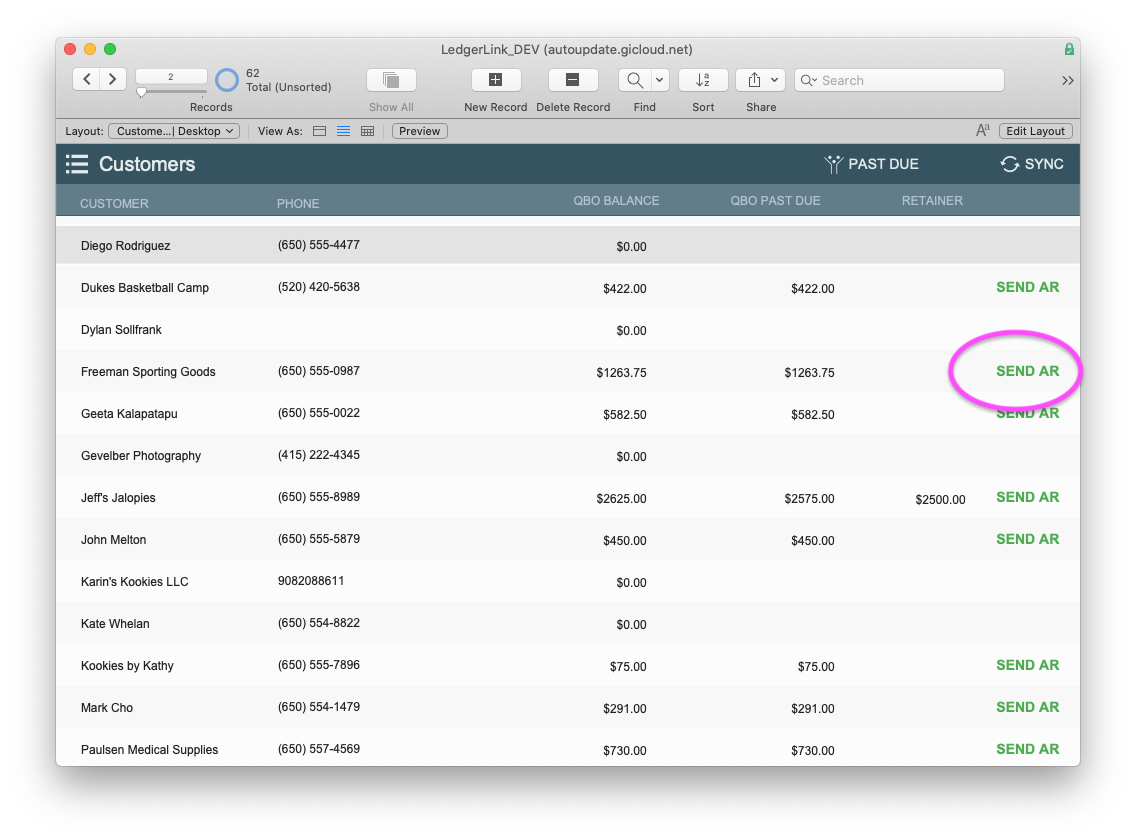
Task: Switch to Table view
Action: [367, 131]
